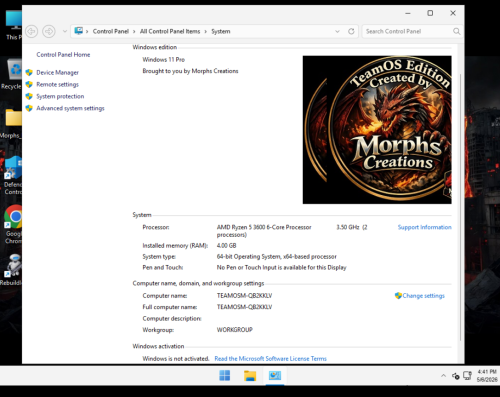Image resolution: width=500 pixels, height=397 pixels.
Task: Click 'Windows is not activated' text
Action: [x=176, y=359]
